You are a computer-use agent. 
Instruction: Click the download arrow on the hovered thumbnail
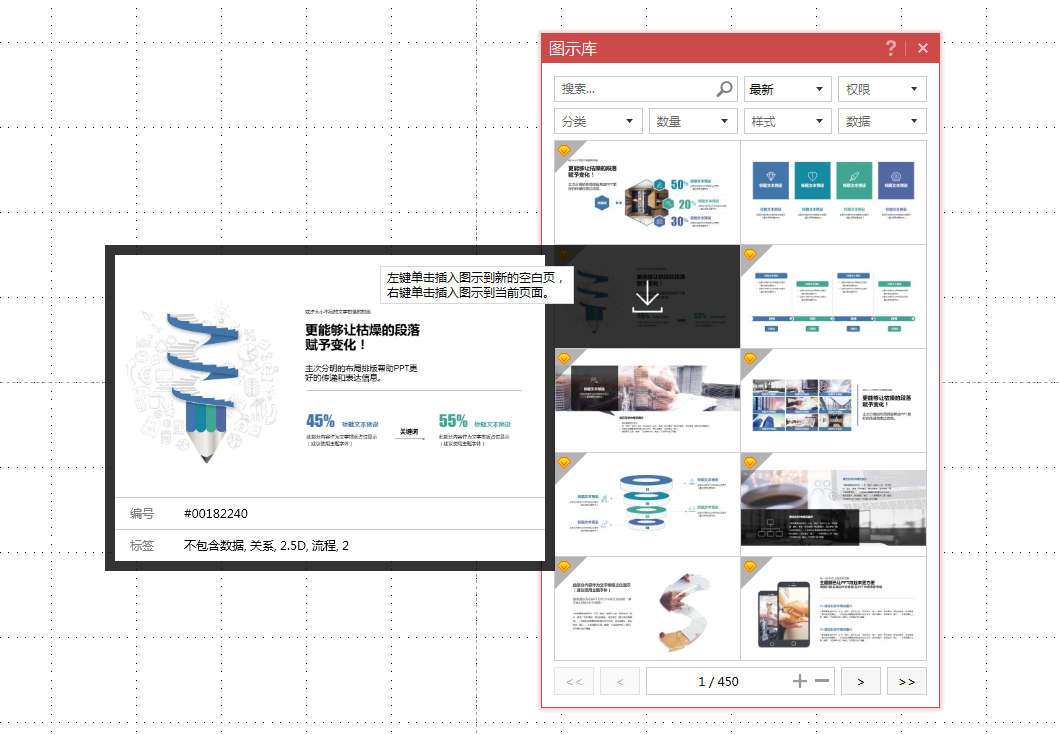coord(647,297)
